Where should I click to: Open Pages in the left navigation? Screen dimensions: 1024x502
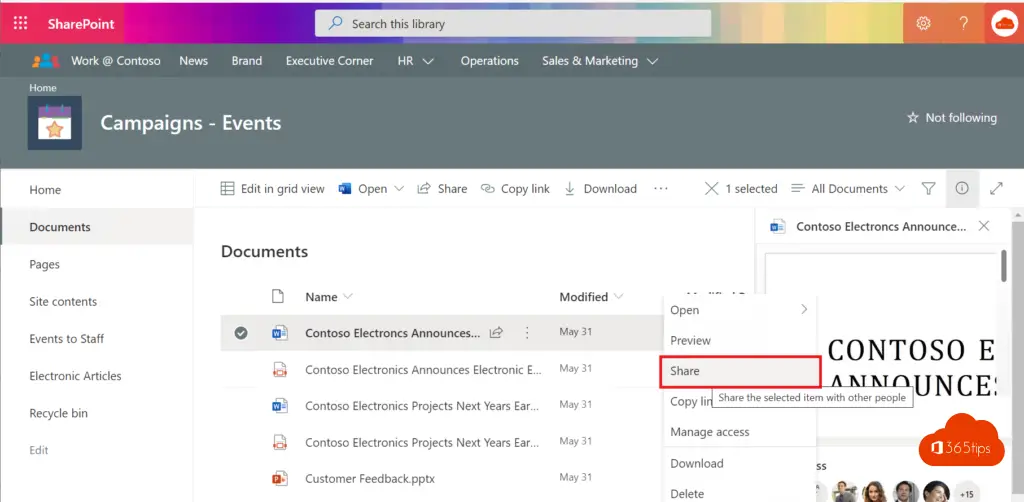[x=44, y=264]
